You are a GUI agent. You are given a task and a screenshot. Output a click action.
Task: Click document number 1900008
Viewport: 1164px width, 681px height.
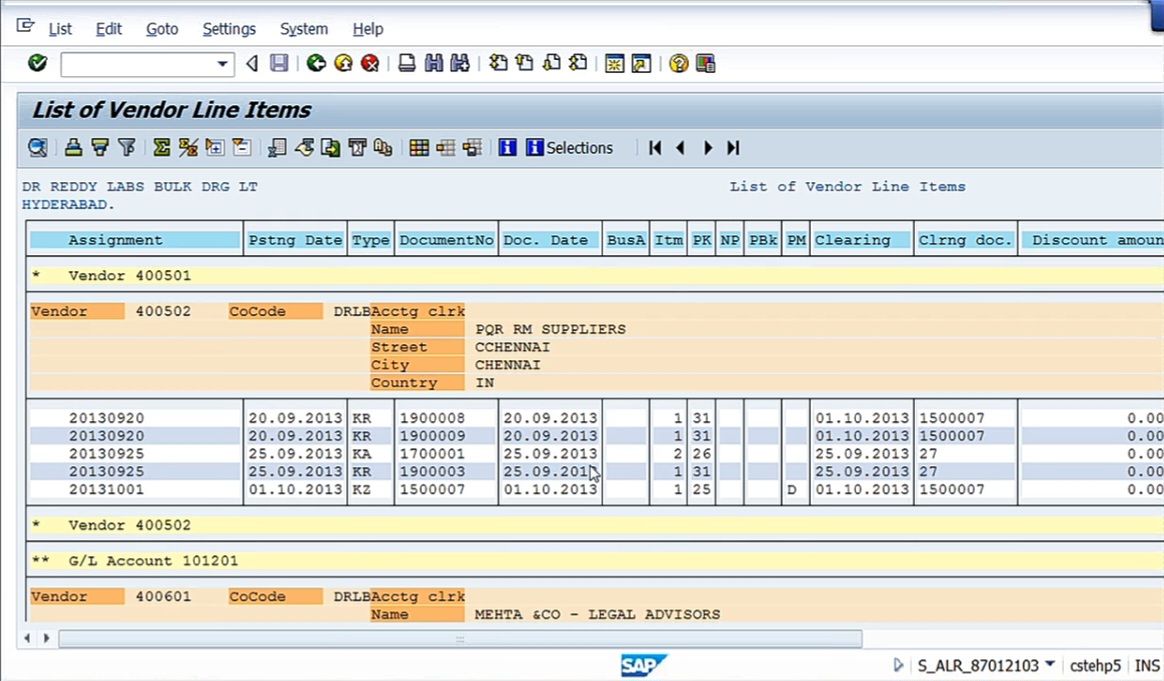click(432, 418)
